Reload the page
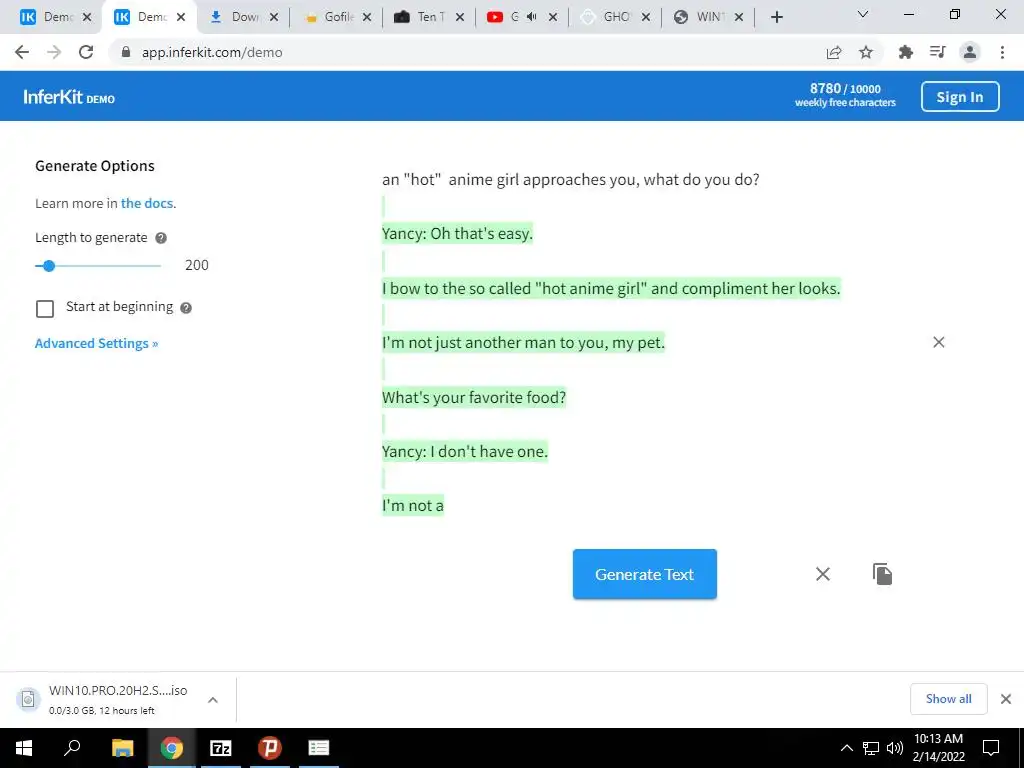The image size is (1024, 768). pyautogui.click(x=86, y=52)
